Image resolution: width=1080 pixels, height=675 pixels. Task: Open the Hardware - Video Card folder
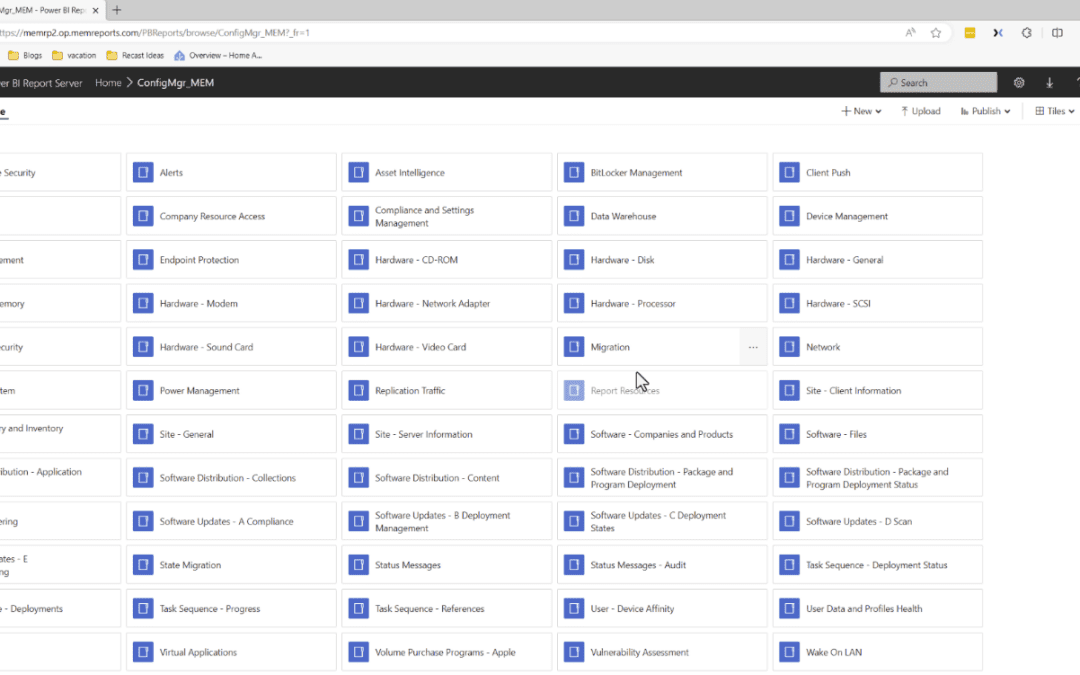point(446,347)
